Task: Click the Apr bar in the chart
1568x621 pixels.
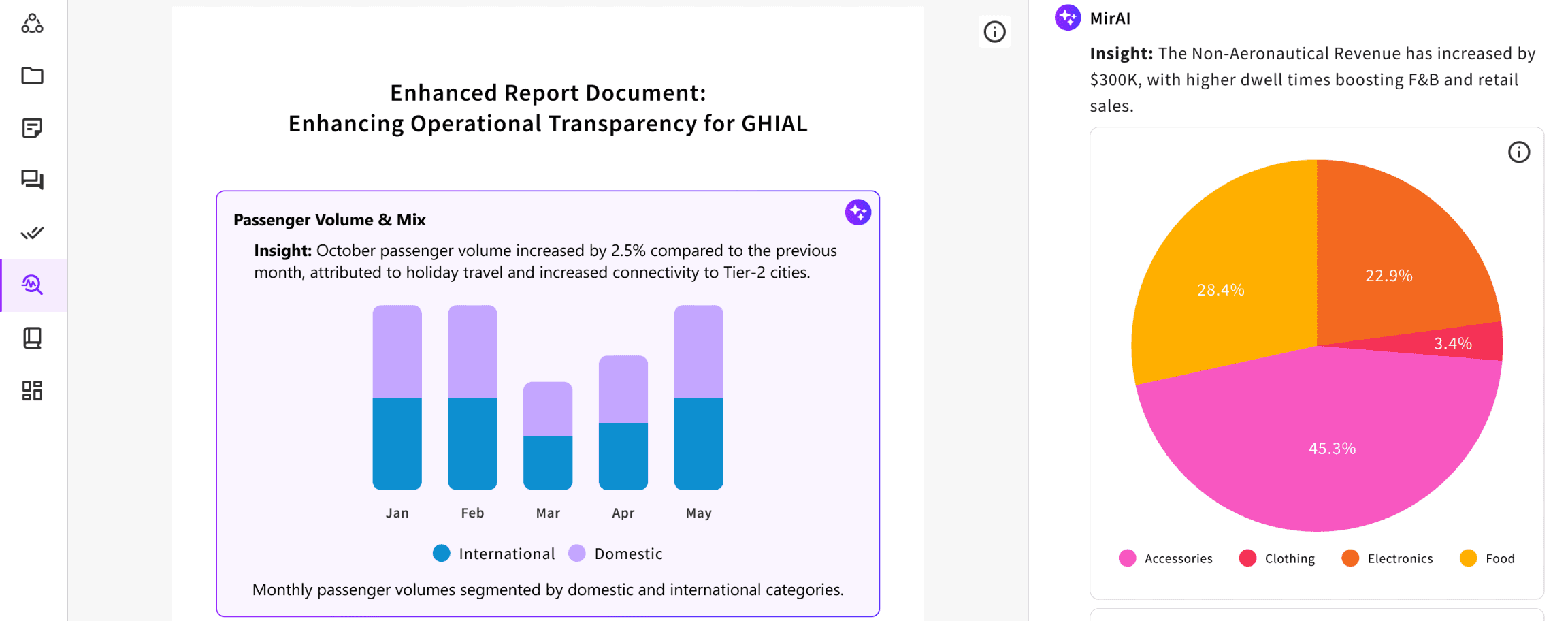Action: point(623,423)
